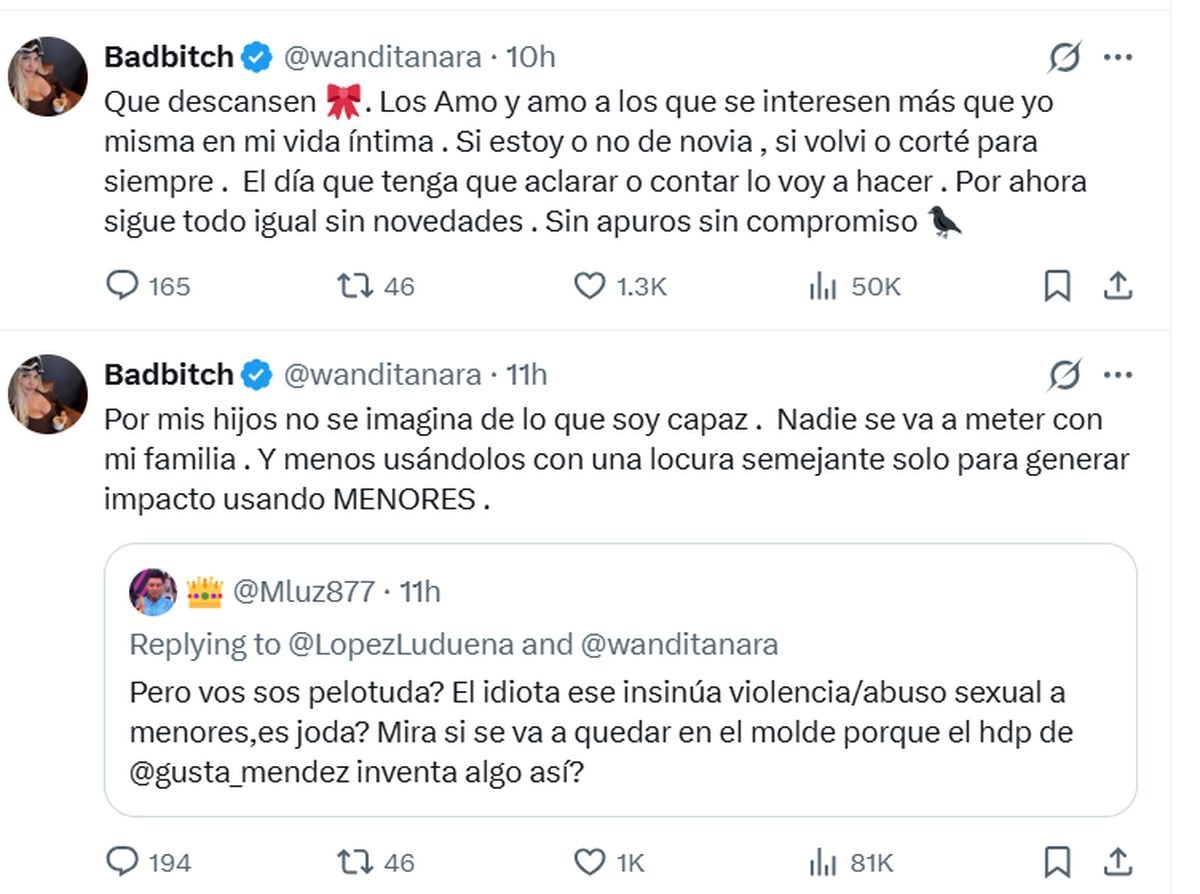Bookmark the 'Por mis hijos' tweet

point(1057,861)
